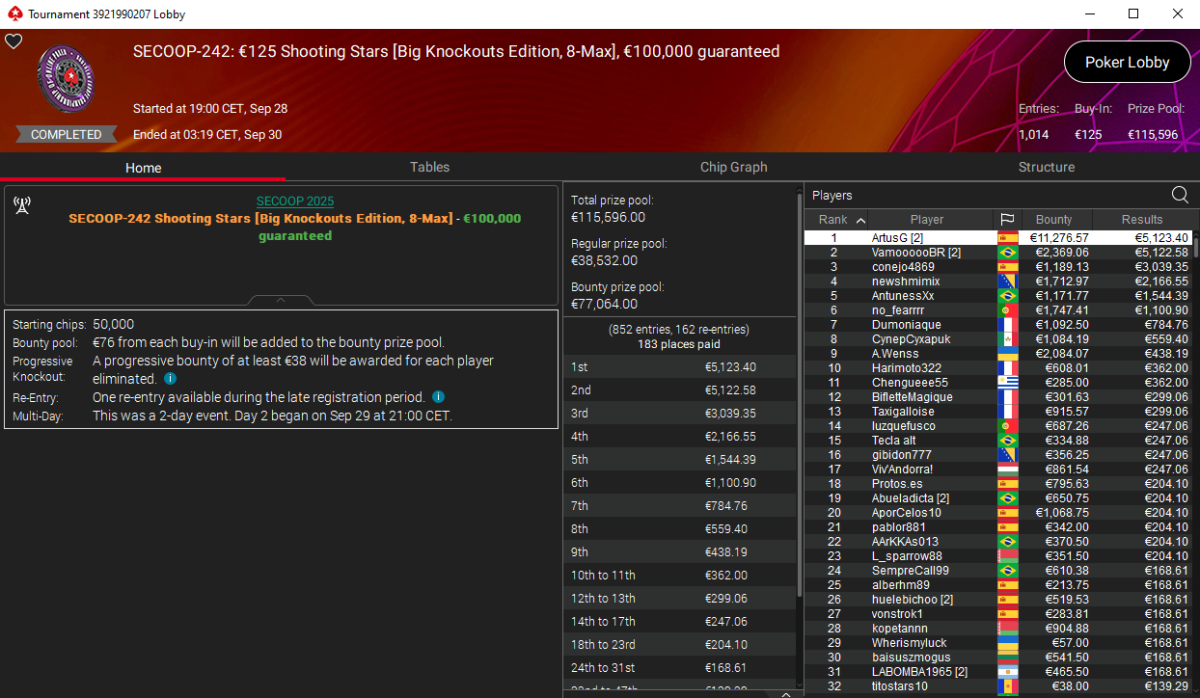Click the Re-Entry info icon
The image size is (1200, 698).
click(438, 397)
